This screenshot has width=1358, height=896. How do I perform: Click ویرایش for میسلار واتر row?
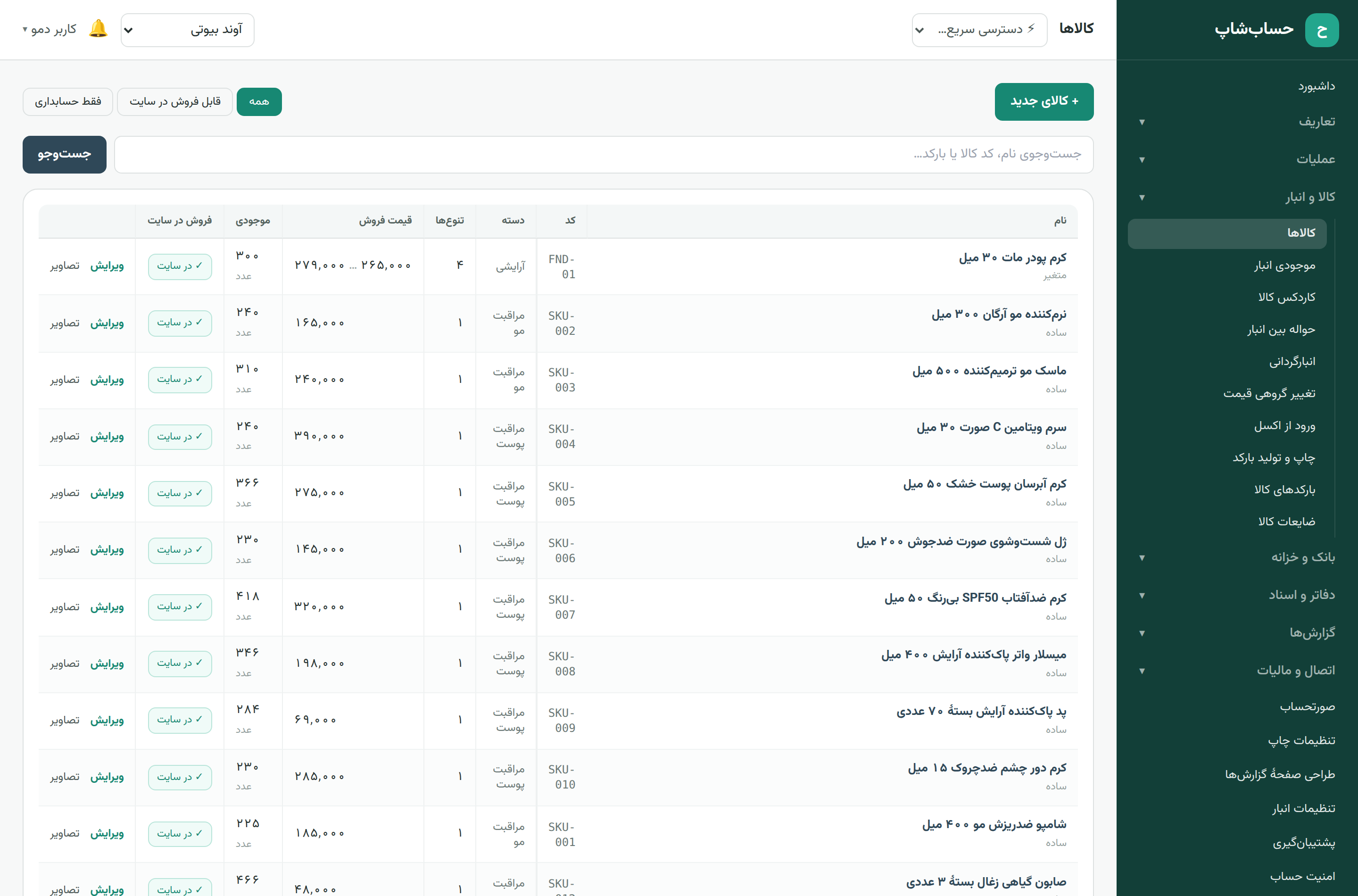107,664
